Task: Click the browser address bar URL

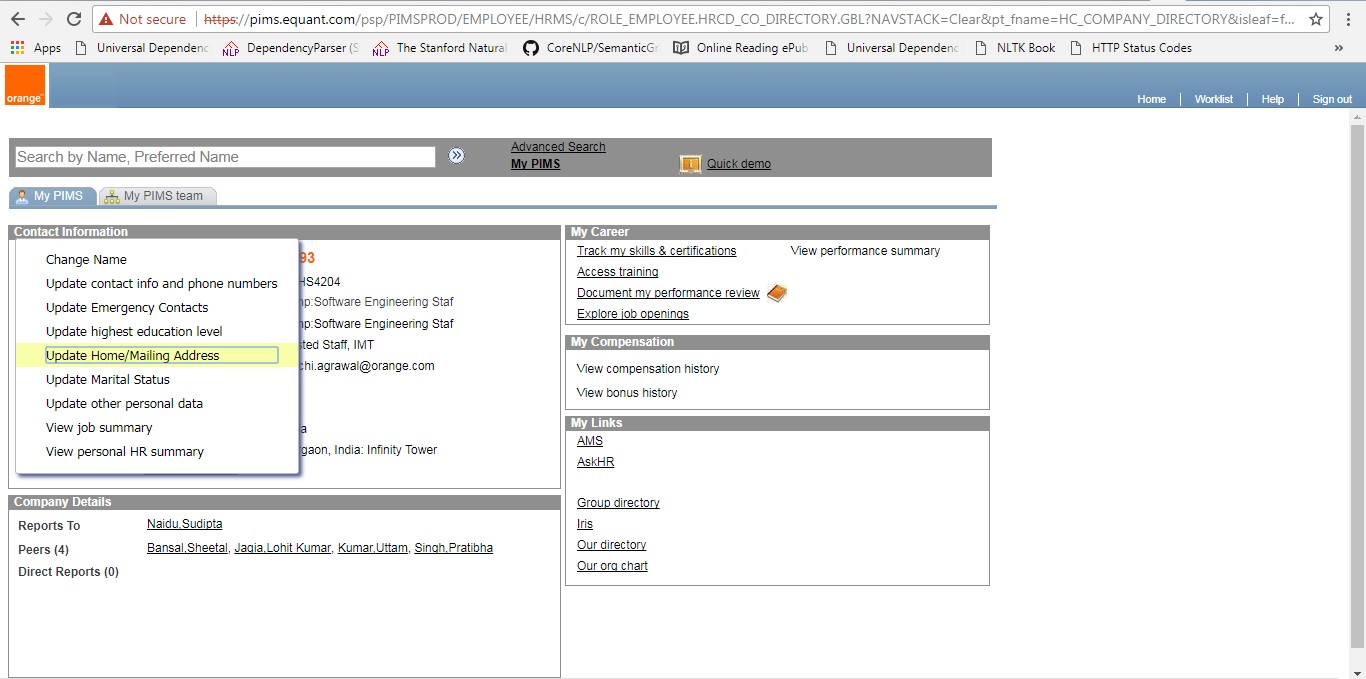Action: tap(750, 19)
